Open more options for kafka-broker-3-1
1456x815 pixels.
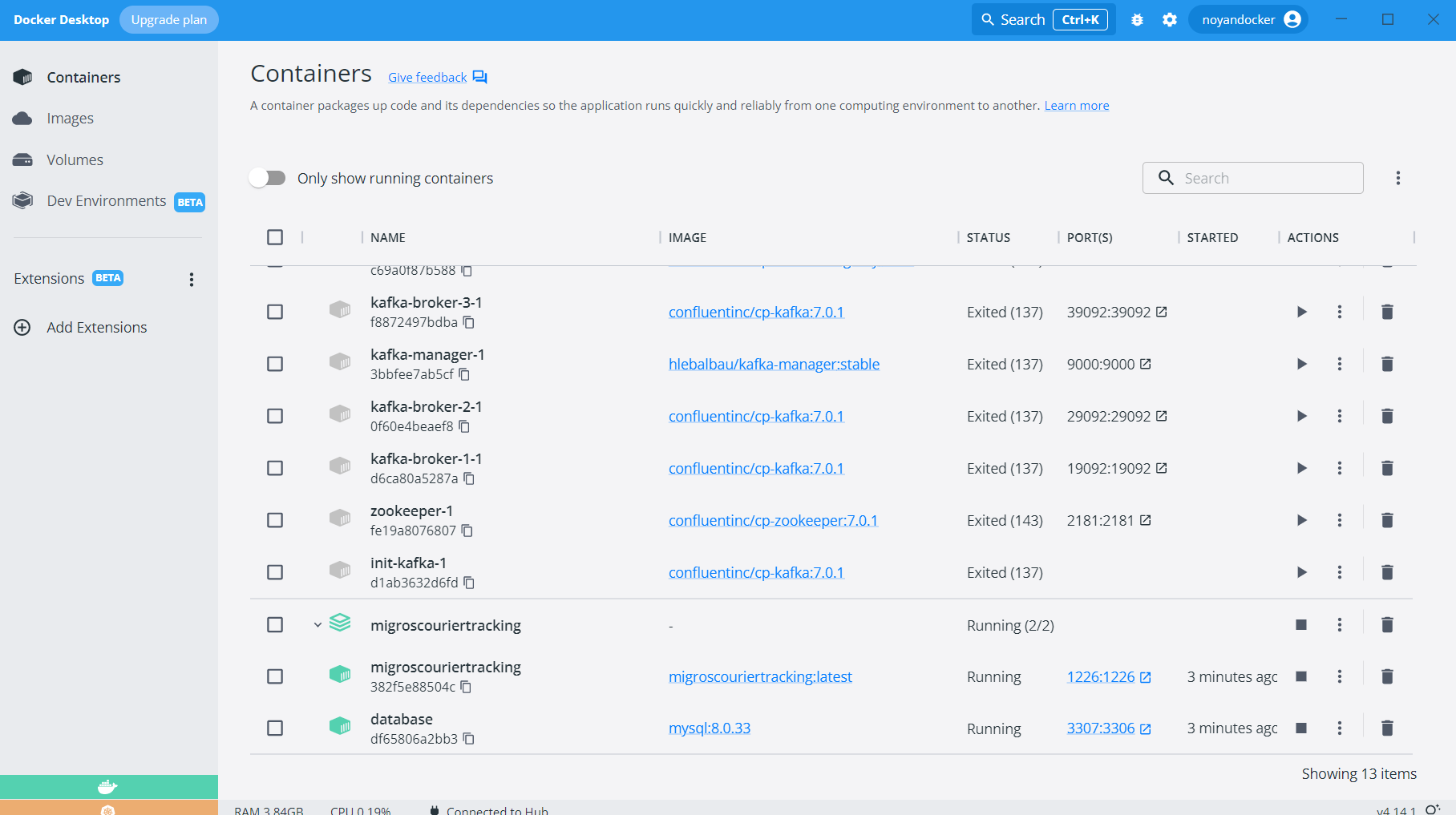click(1339, 312)
